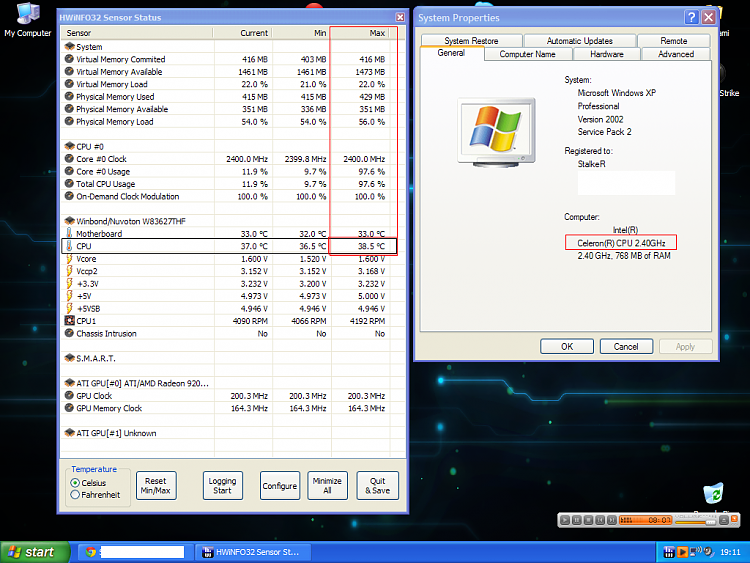This screenshot has height=563, width=750.
Task: Click the Logging Start button
Action: point(222,486)
